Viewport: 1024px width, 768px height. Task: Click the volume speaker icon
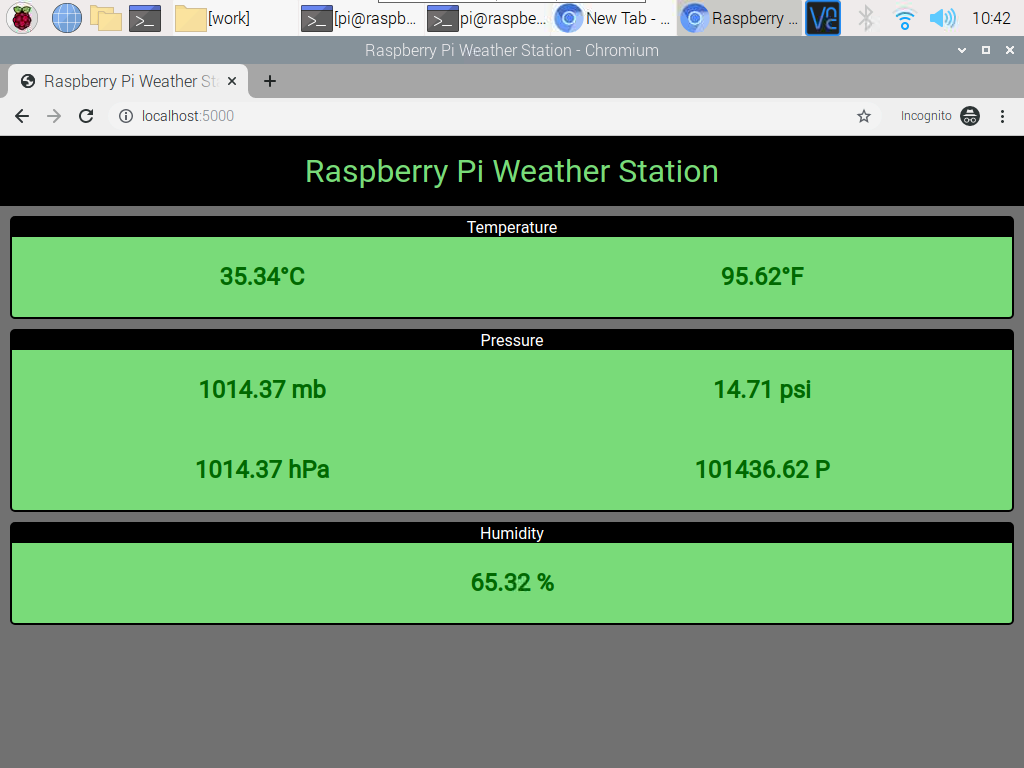(x=942, y=18)
